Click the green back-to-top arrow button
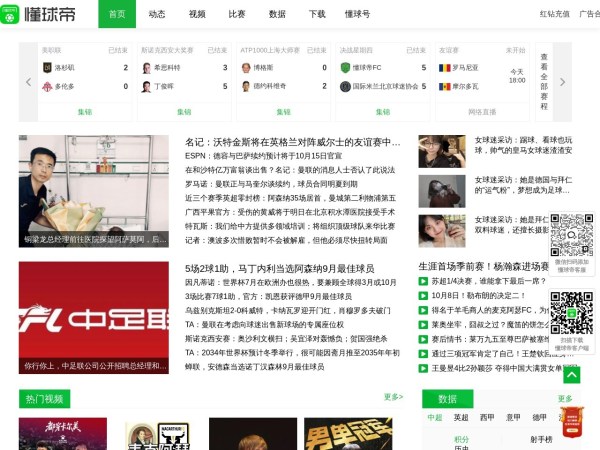600x450 pixels. [572, 375]
